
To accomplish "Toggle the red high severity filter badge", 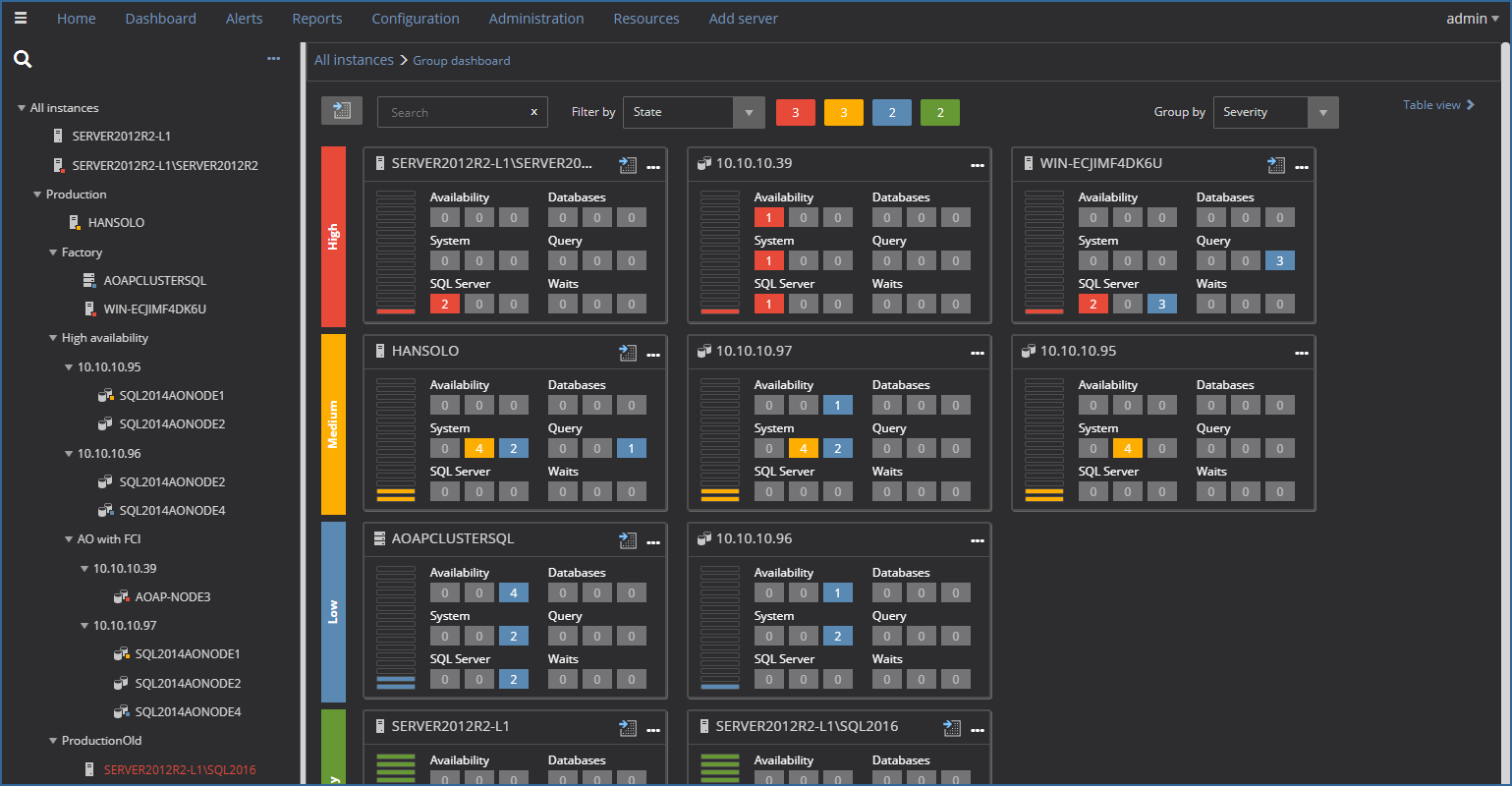I will [x=795, y=112].
